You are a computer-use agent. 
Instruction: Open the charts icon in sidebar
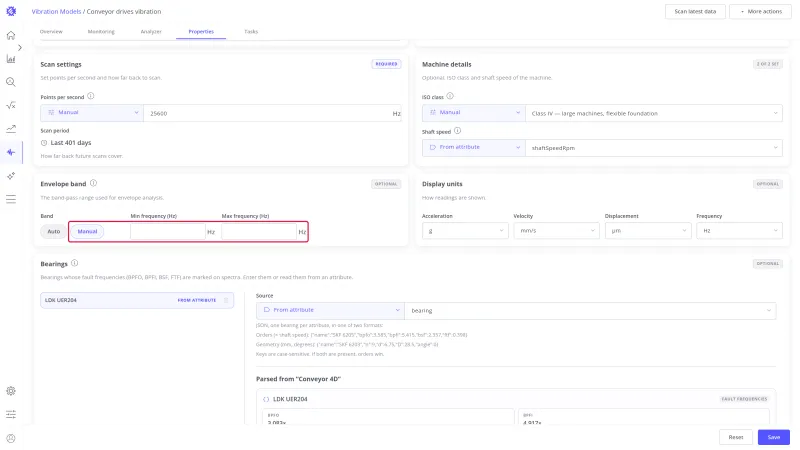(x=11, y=59)
